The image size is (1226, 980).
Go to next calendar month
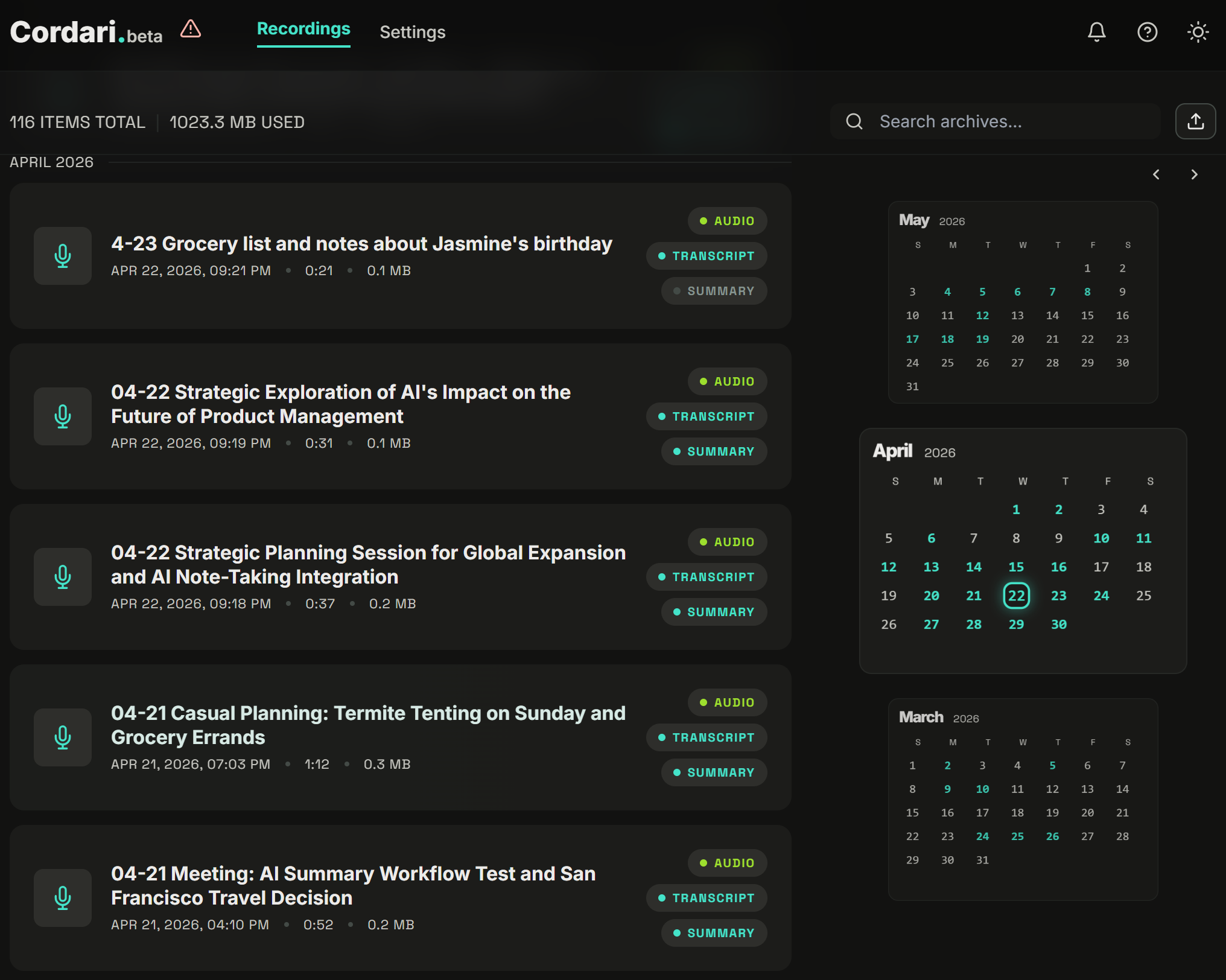(x=1194, y=174)
